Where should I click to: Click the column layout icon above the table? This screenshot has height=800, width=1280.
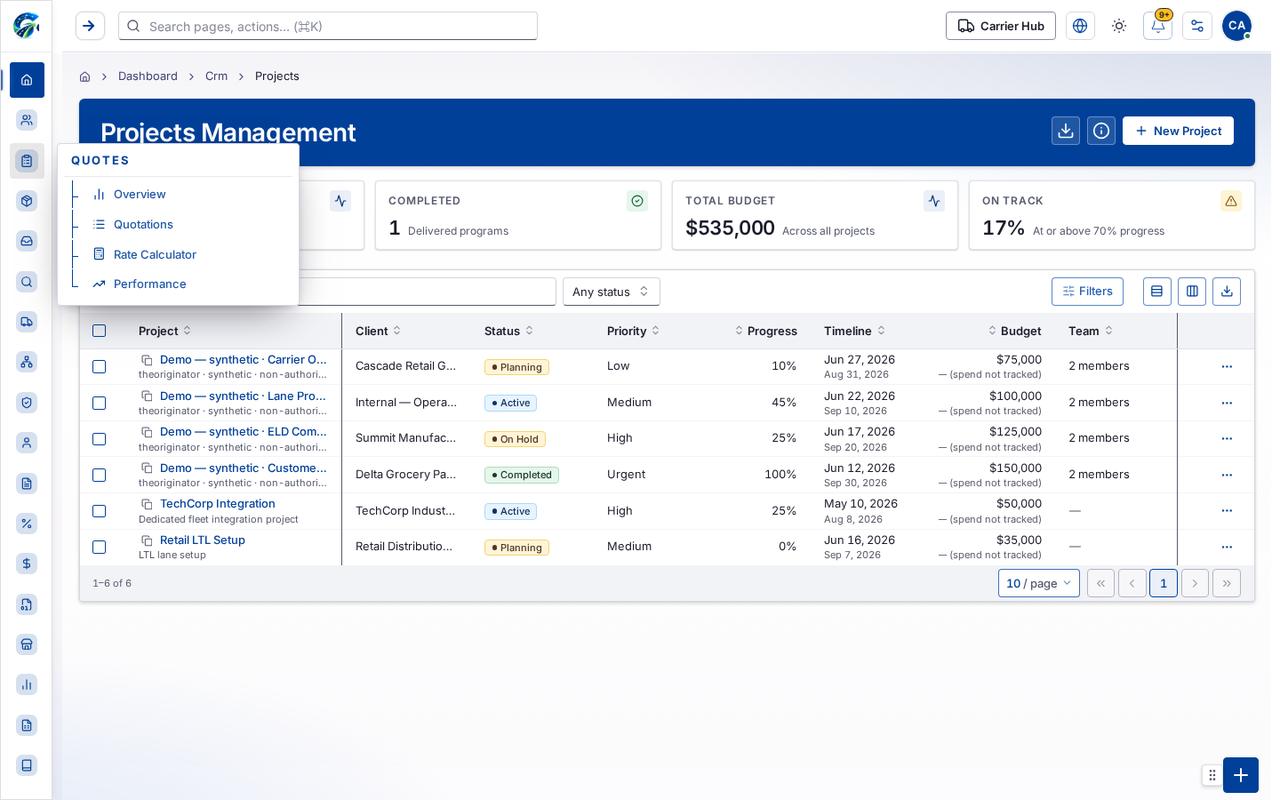(x=1192, y=291)
